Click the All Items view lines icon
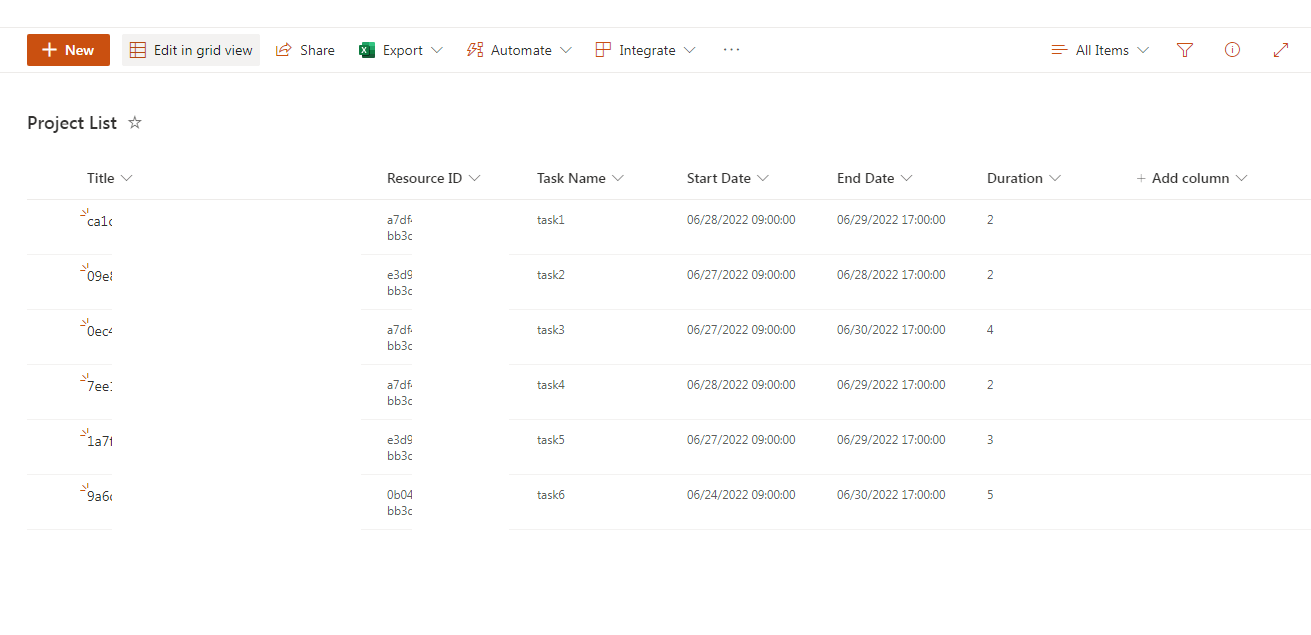The image size is (1311, 635). point(1060,50)
